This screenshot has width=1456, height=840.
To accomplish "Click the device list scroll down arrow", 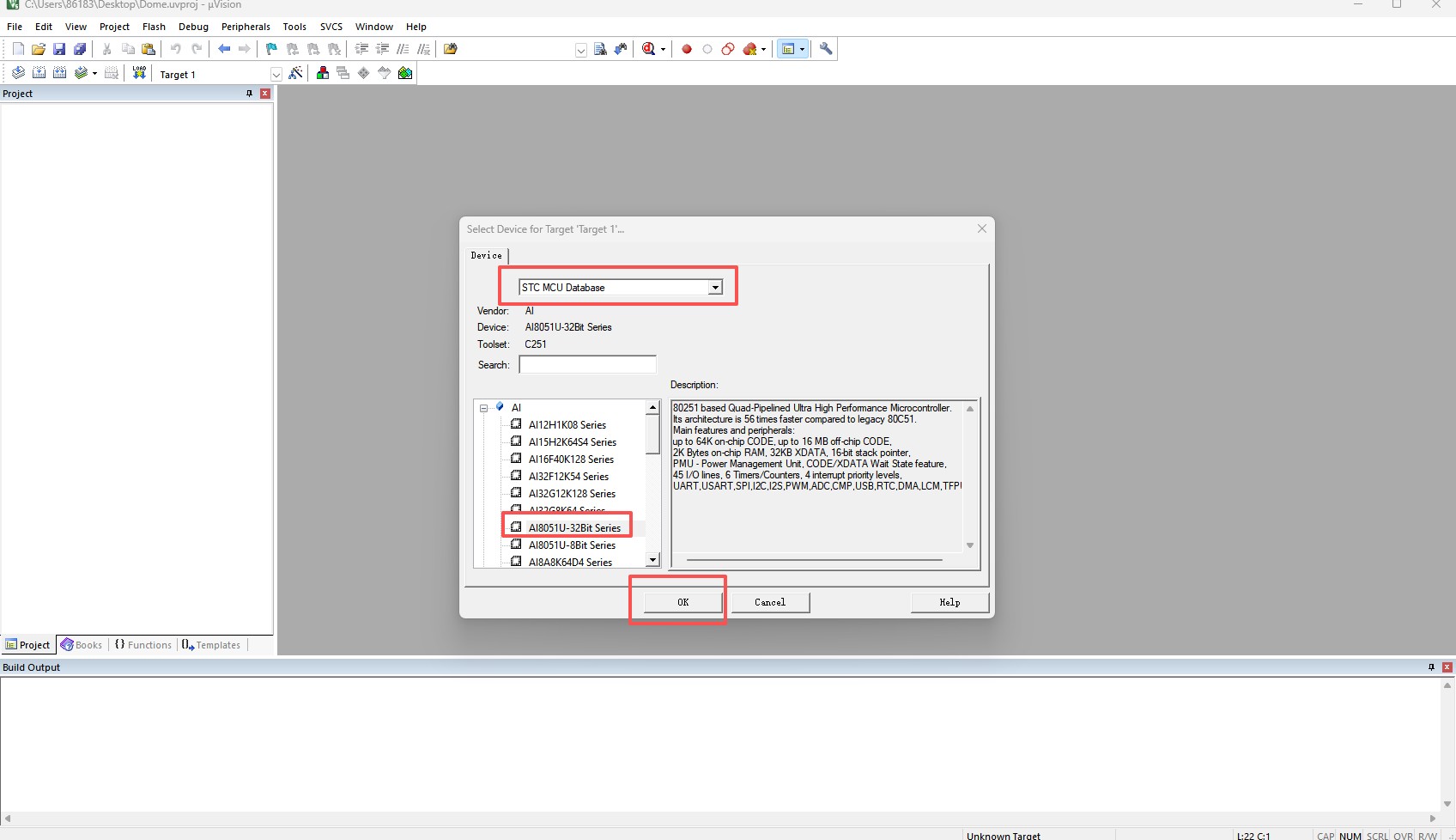I will pyautogui.click(x=652, y=560).
